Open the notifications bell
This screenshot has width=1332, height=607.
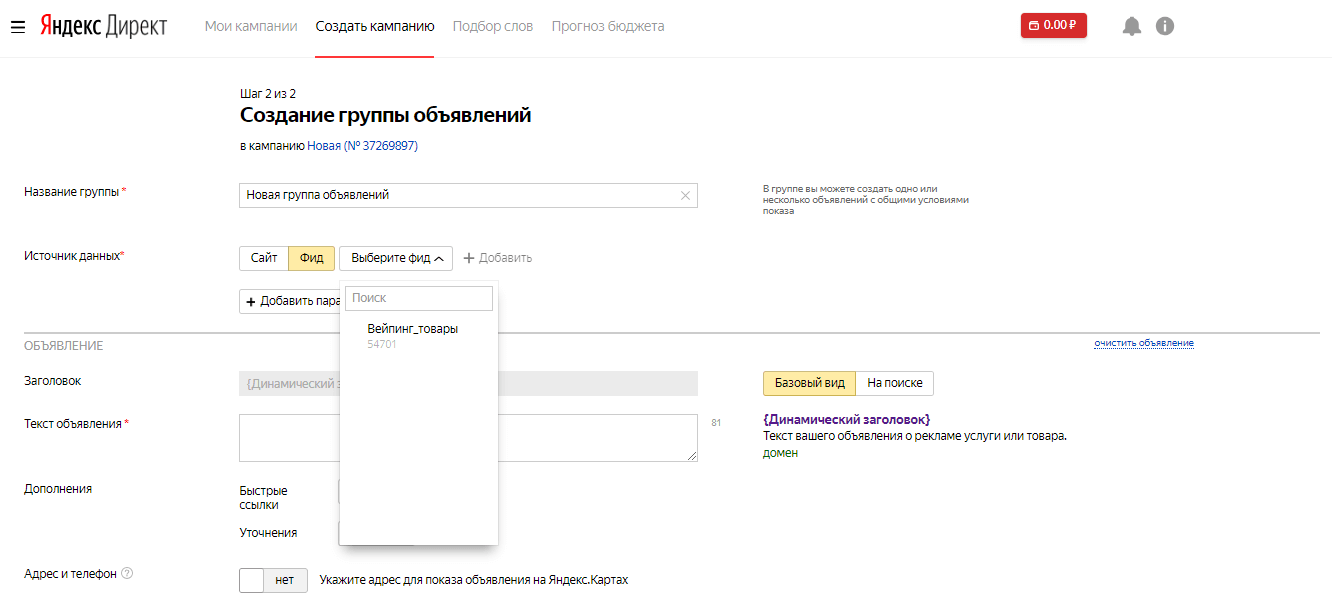click(x=1131, y=26)
